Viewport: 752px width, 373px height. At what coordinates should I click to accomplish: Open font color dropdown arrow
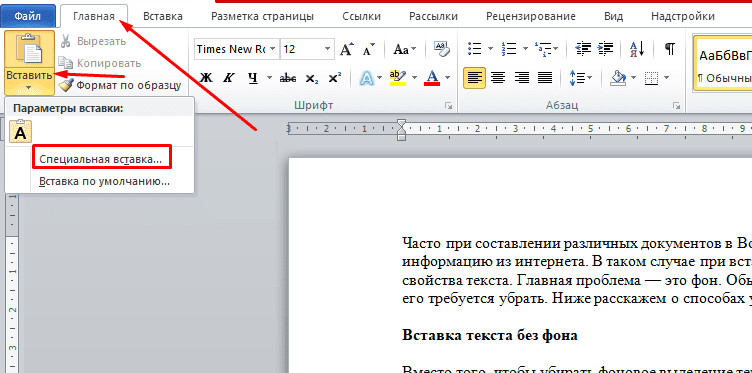(447, 78)
